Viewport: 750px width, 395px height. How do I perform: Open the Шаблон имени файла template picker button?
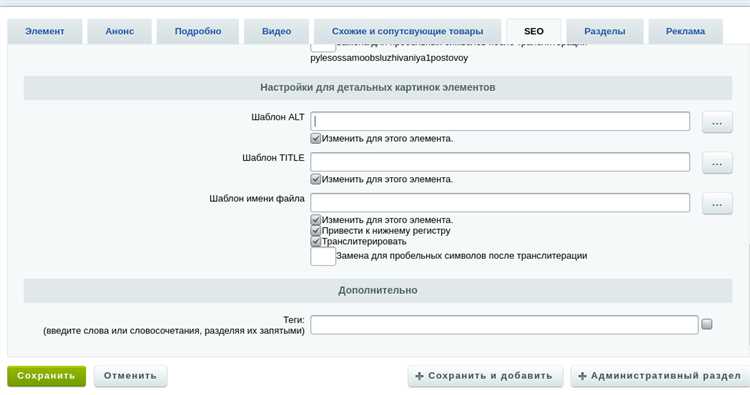[717, 204]
